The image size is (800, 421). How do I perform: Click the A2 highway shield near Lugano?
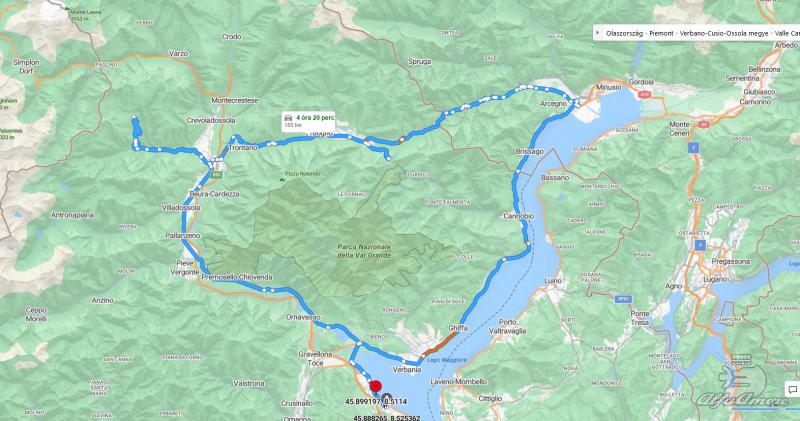point(702,245)
